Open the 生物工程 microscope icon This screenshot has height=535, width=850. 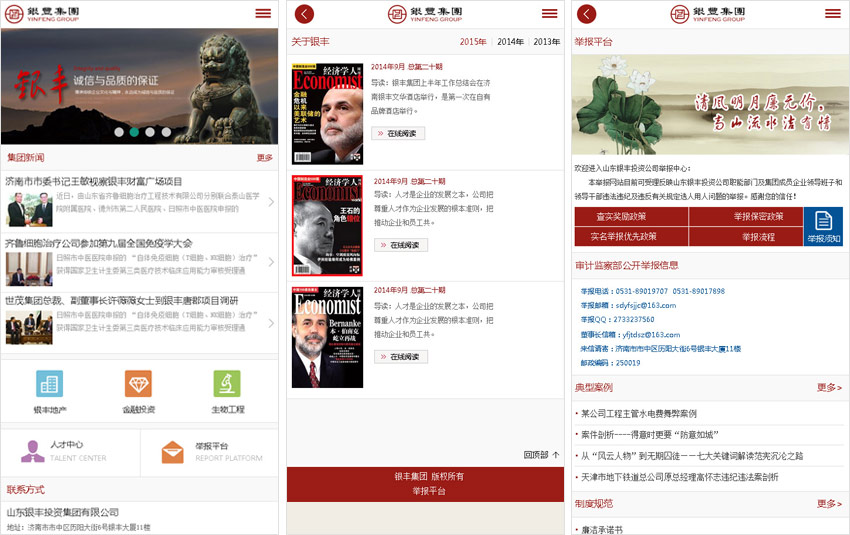[x=227, y=384]
